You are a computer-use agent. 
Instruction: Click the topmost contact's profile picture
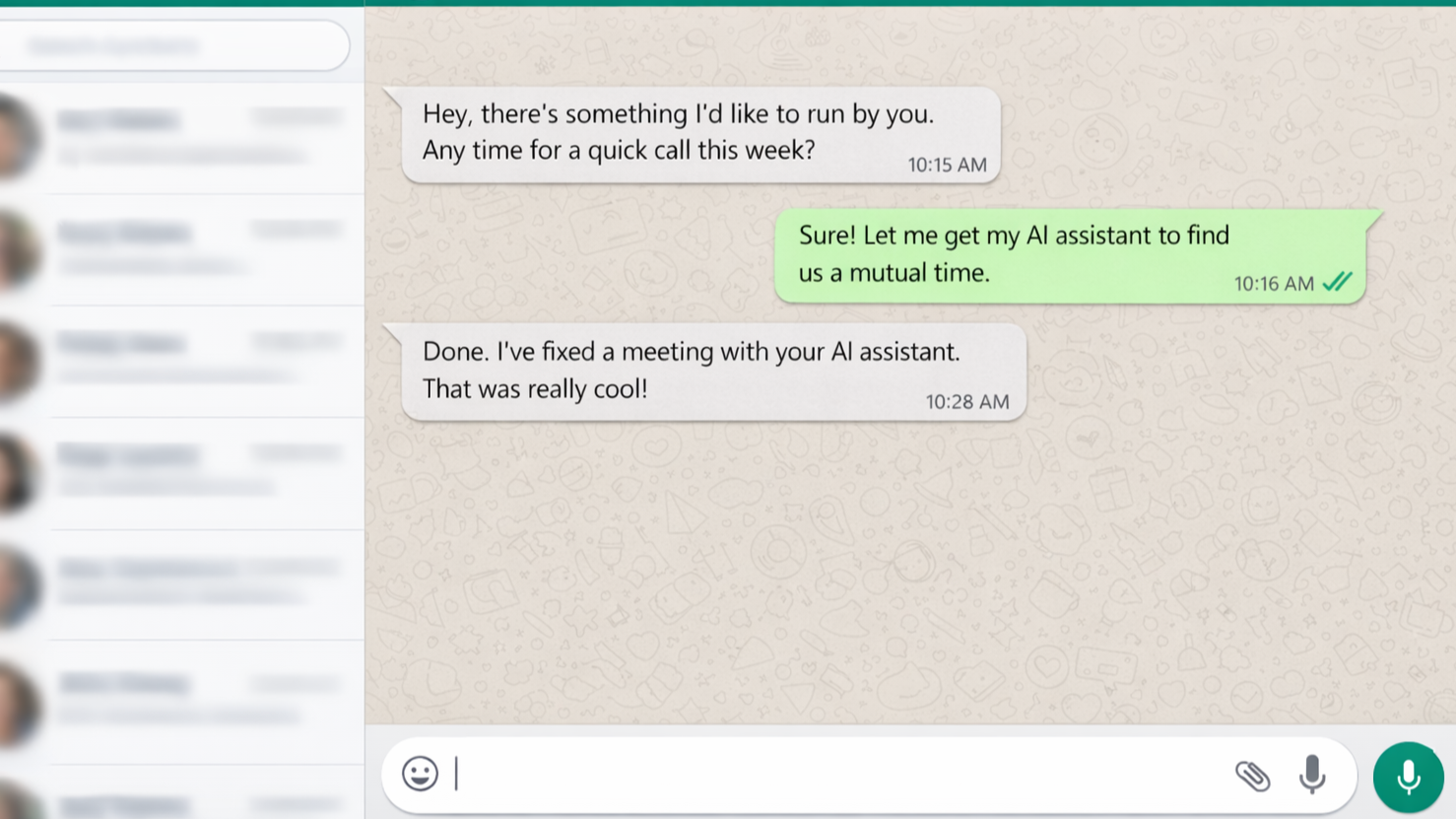[18, 137]
